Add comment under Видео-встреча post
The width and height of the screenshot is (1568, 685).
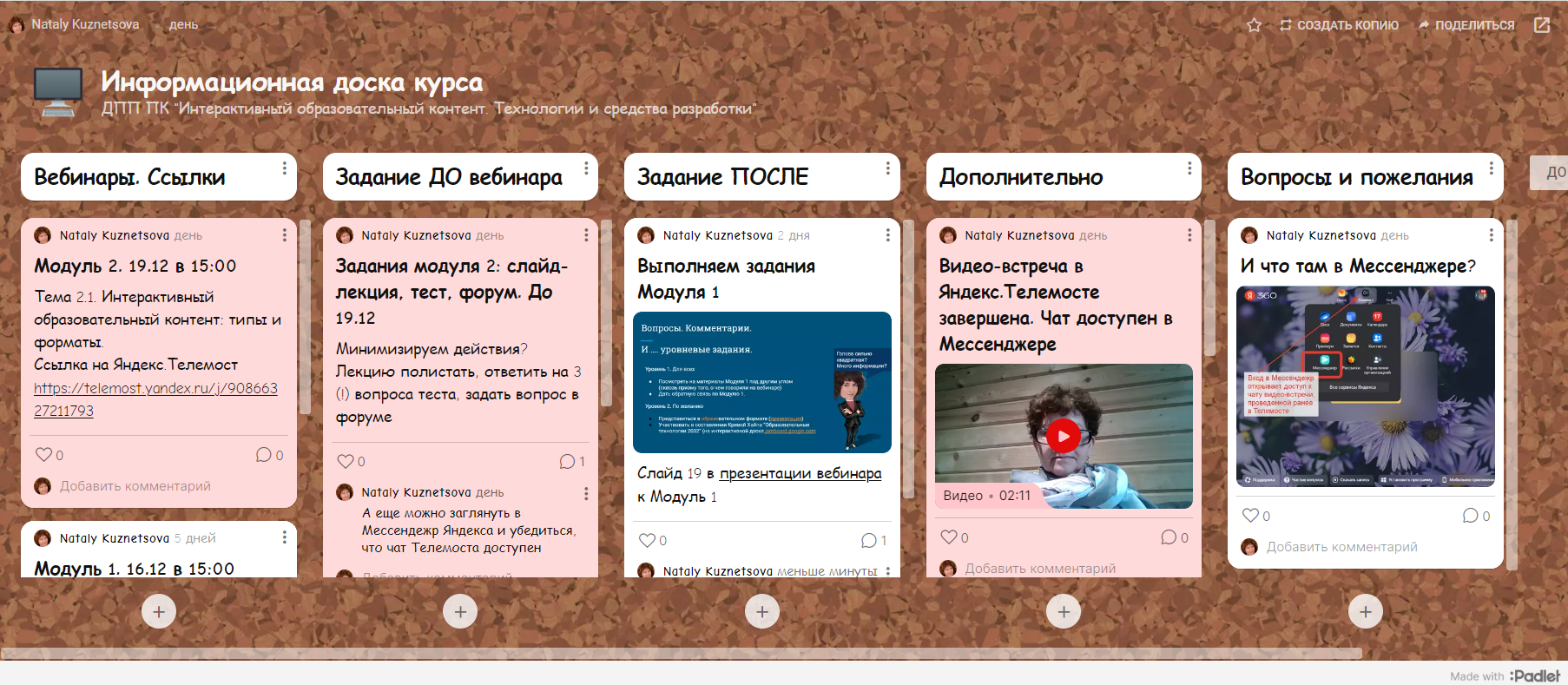(x=1040, y=569)
